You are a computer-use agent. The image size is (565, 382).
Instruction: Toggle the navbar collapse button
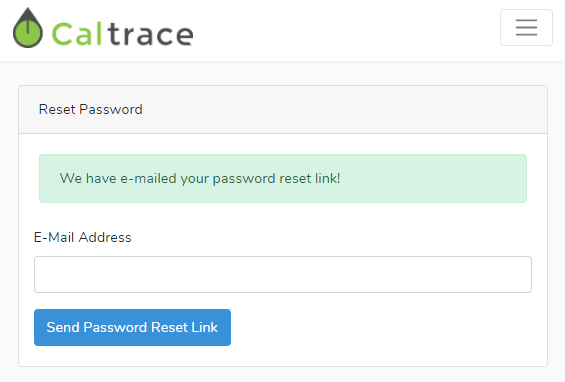(526, 28)
